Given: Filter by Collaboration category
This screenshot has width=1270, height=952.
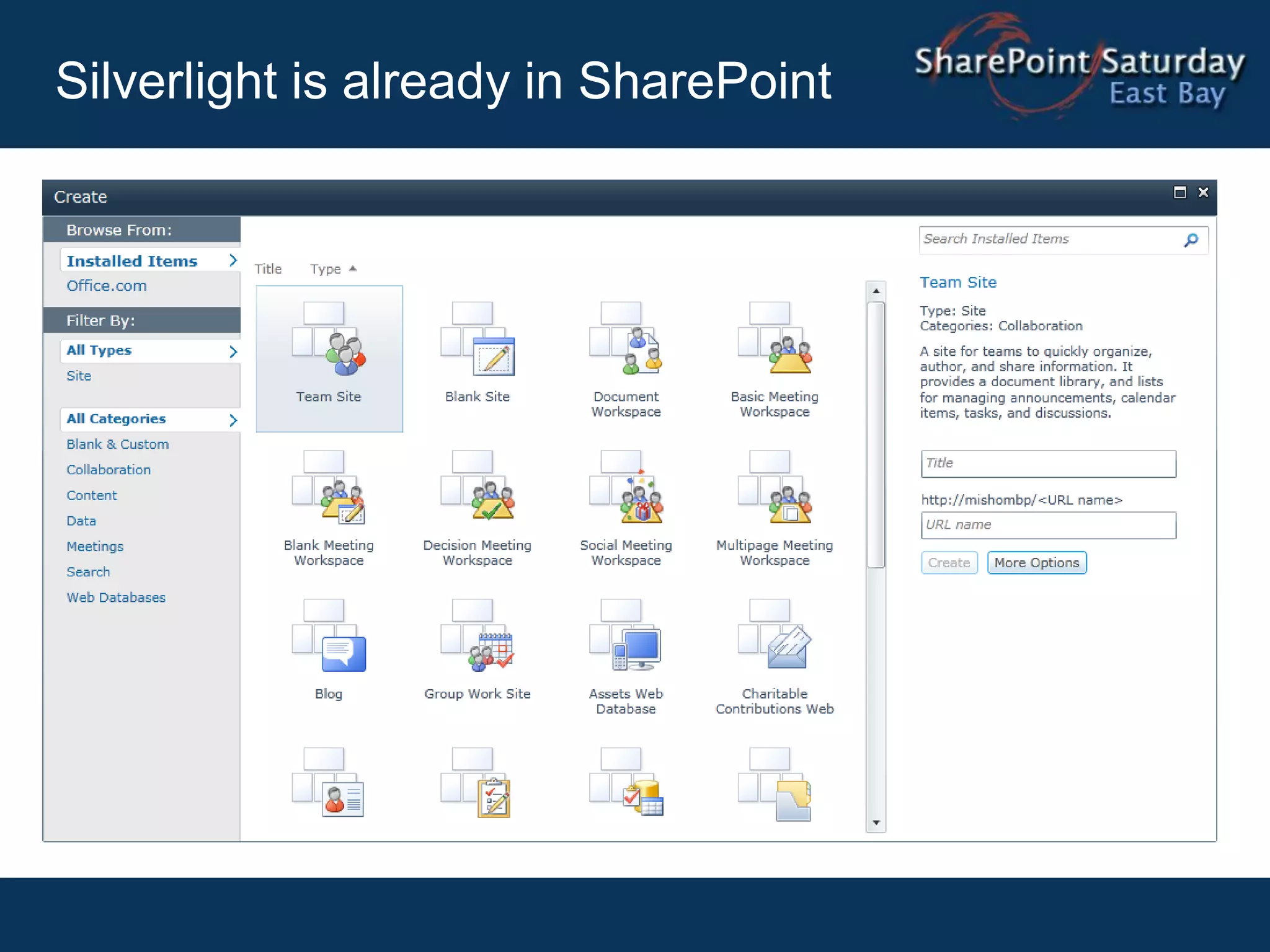Looking at the screenshot, I should tap(109, 470).
